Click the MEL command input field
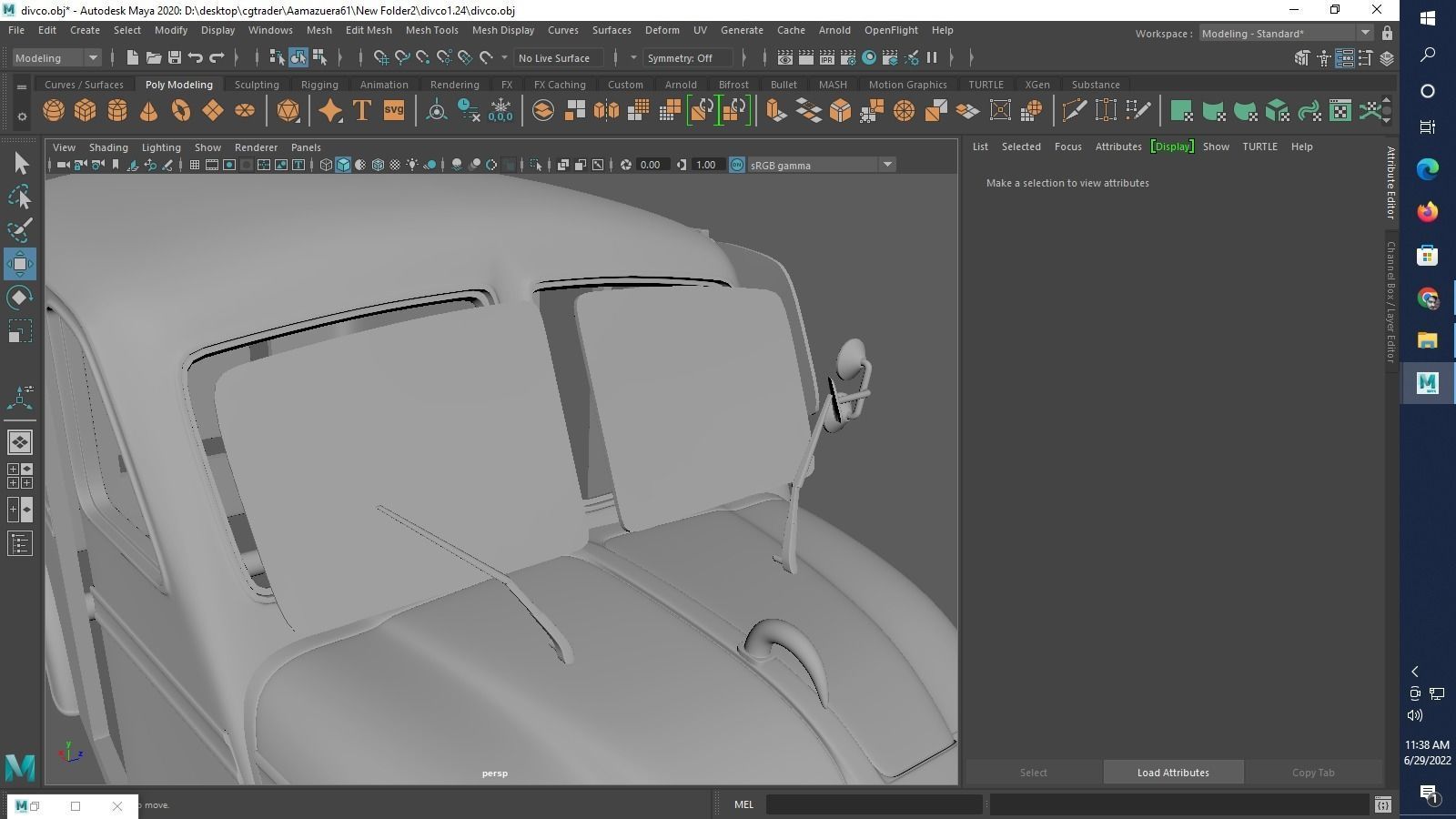The width and height of the screenshot is (1456, 819). 874,804
